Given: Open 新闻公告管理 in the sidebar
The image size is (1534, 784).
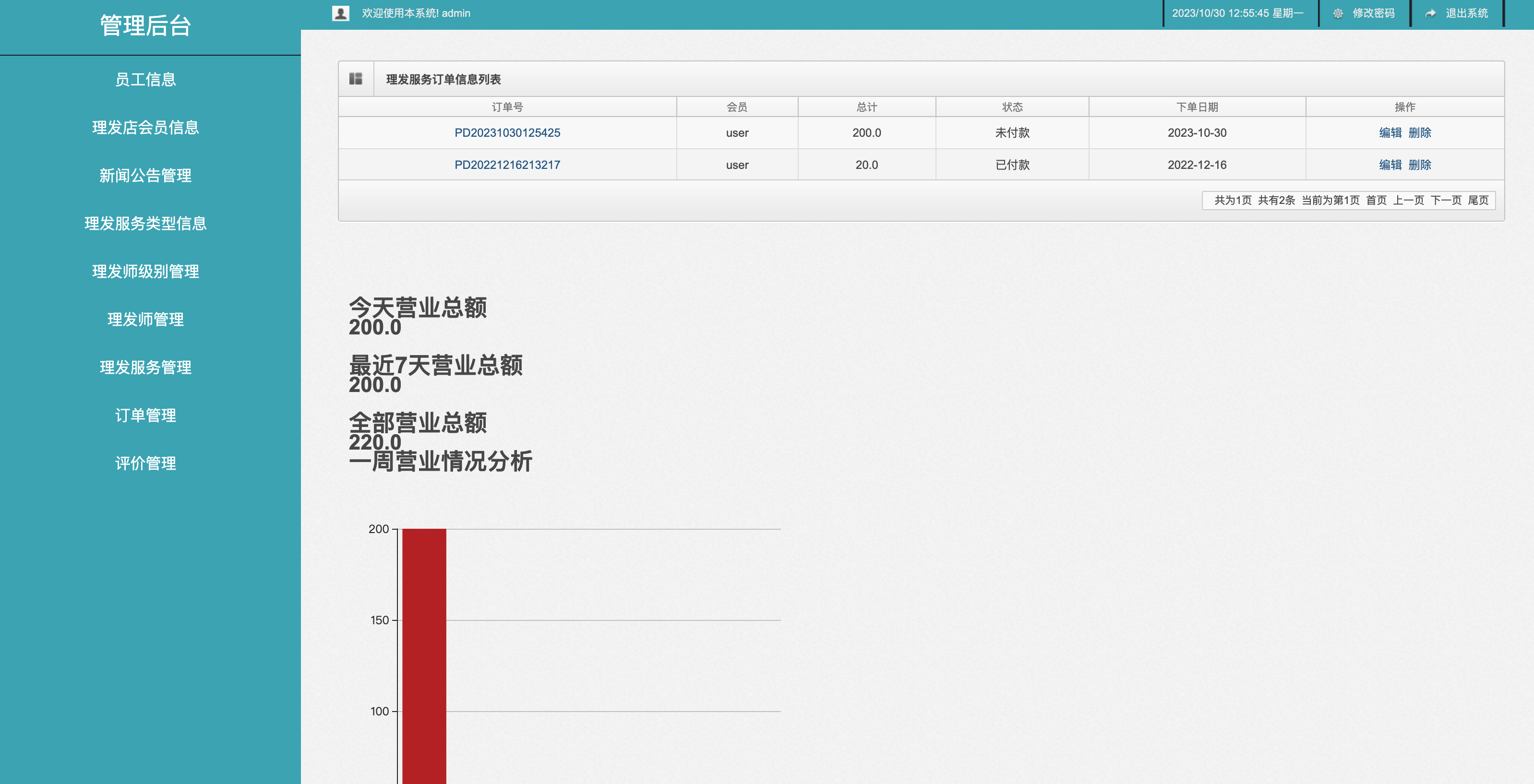Looking at the screenshot, I should click(145, 176).
